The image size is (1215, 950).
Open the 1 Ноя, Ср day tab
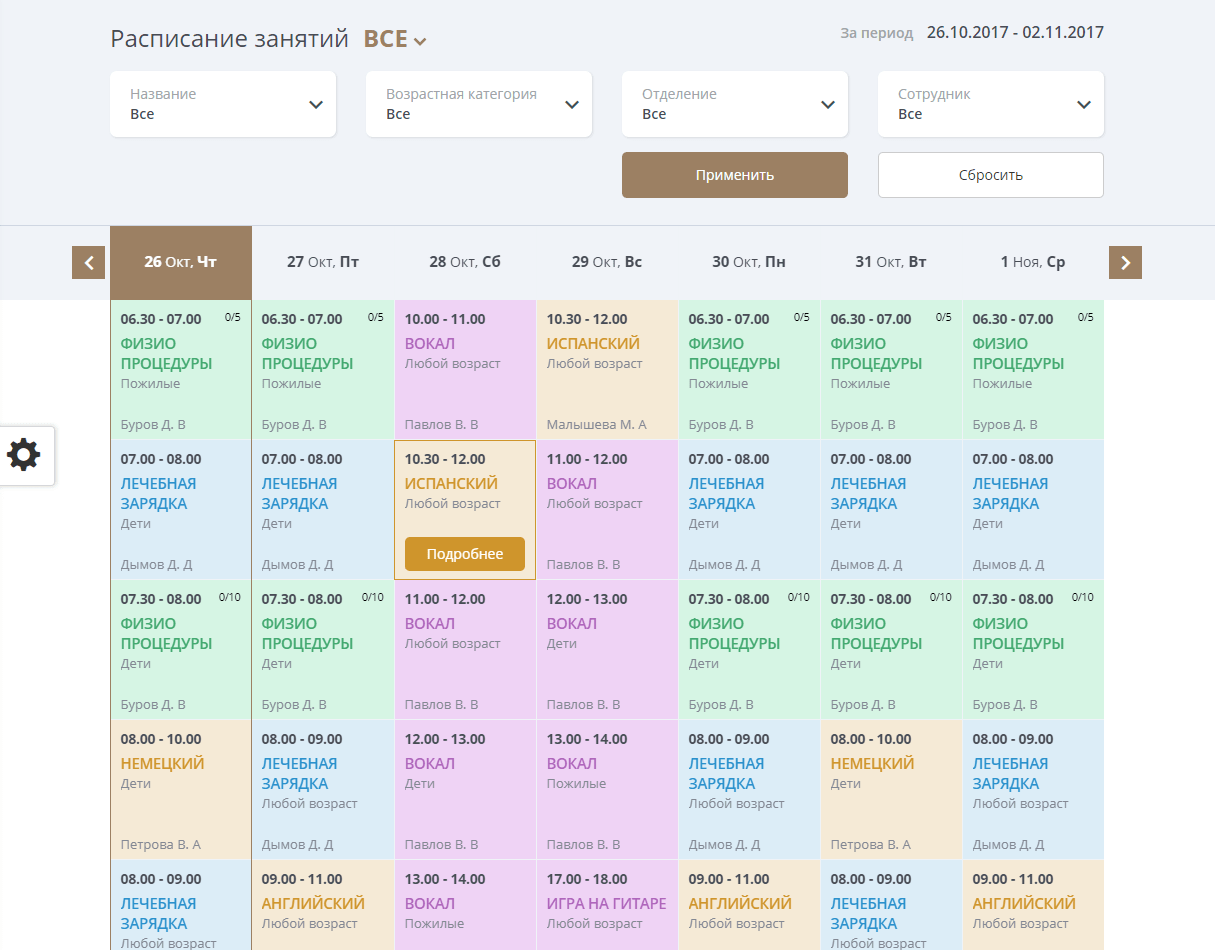(x=1033, y=263)
